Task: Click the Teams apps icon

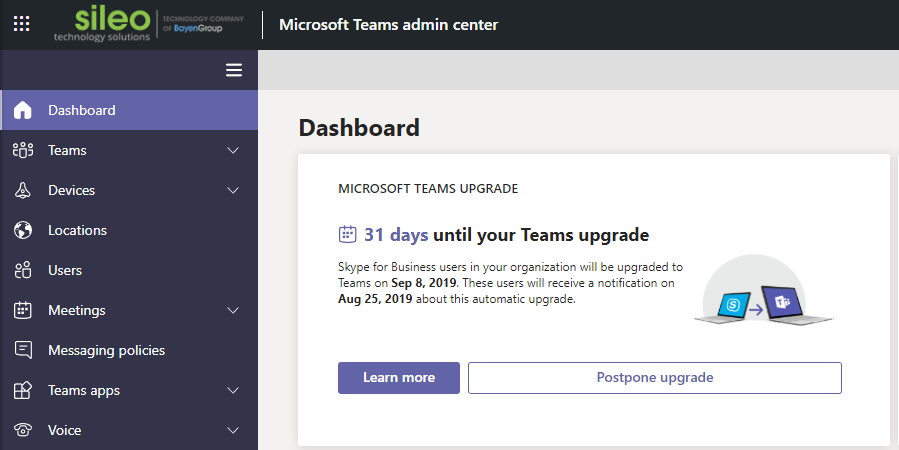Action: click(22, 390)
